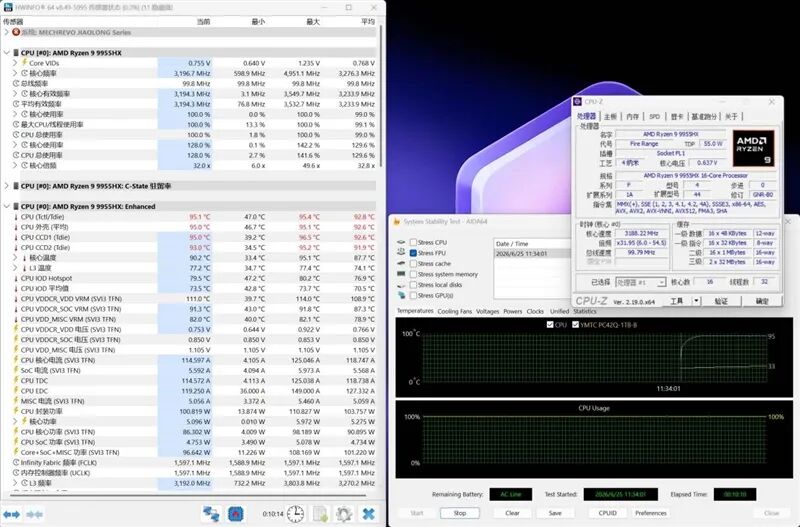Viewport: 800px width, 527px height.
Task: Expand the Core VIDs row
Action: tap(15, 63)
